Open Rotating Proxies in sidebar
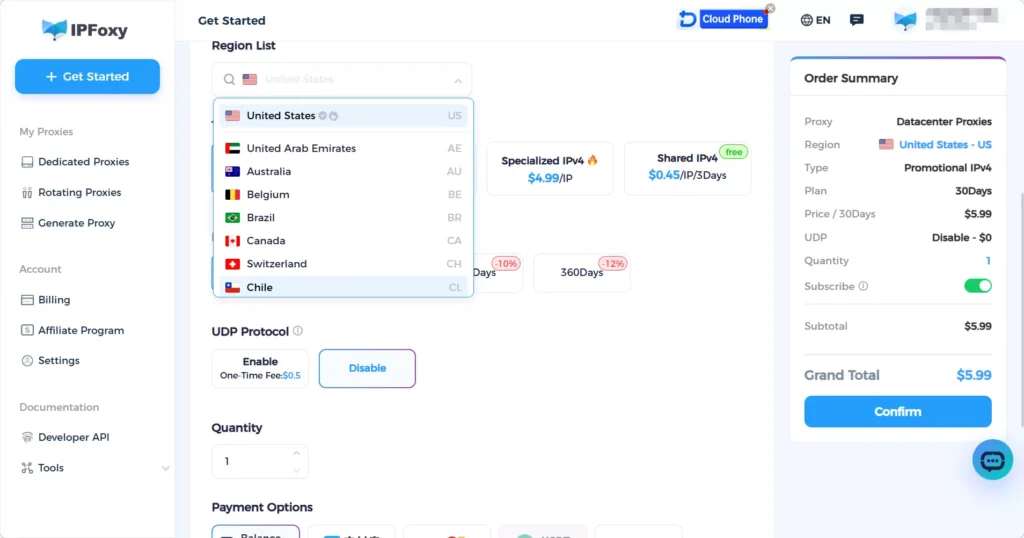Viewport: 1024px width, 538px height. point(79,192)
